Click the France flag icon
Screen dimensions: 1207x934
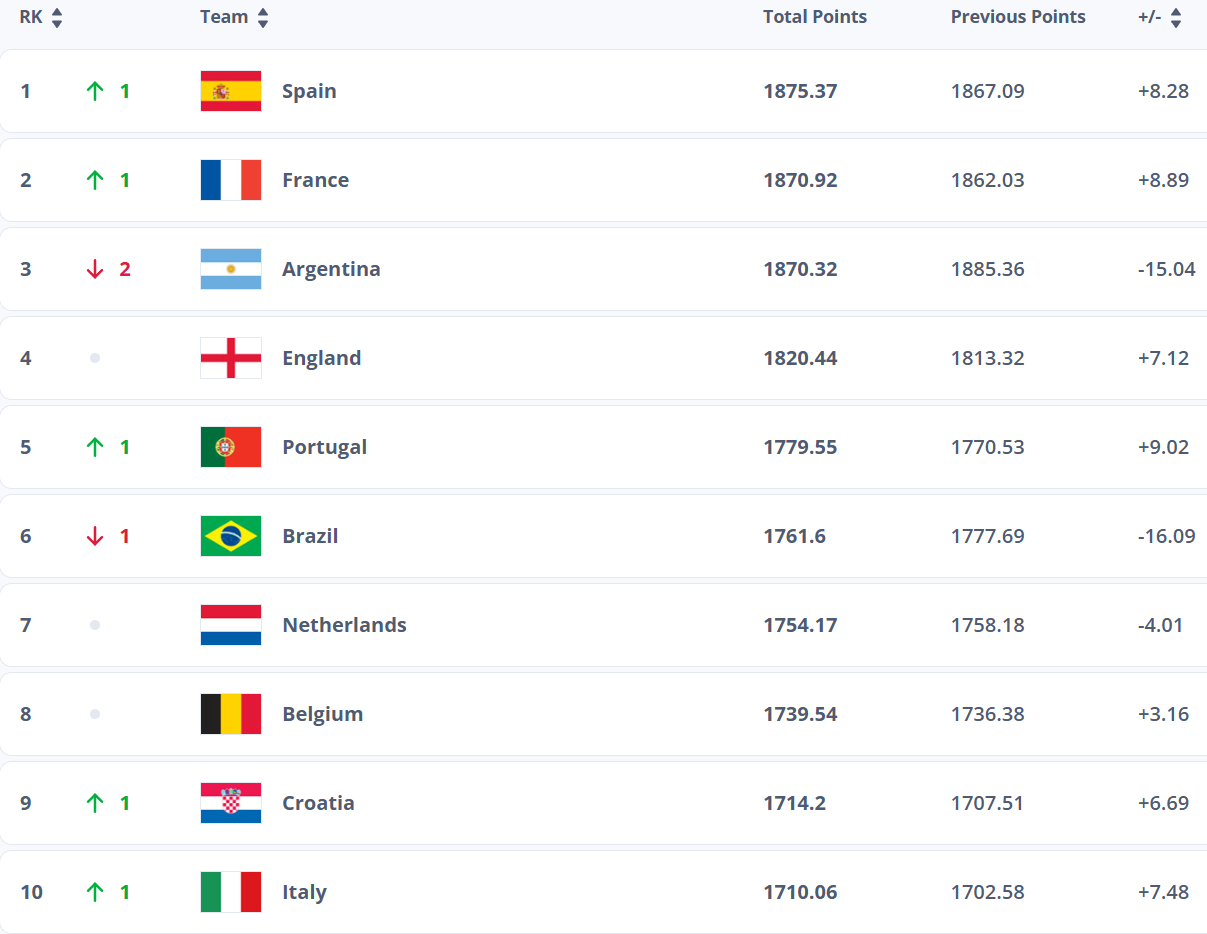point(231,180)
